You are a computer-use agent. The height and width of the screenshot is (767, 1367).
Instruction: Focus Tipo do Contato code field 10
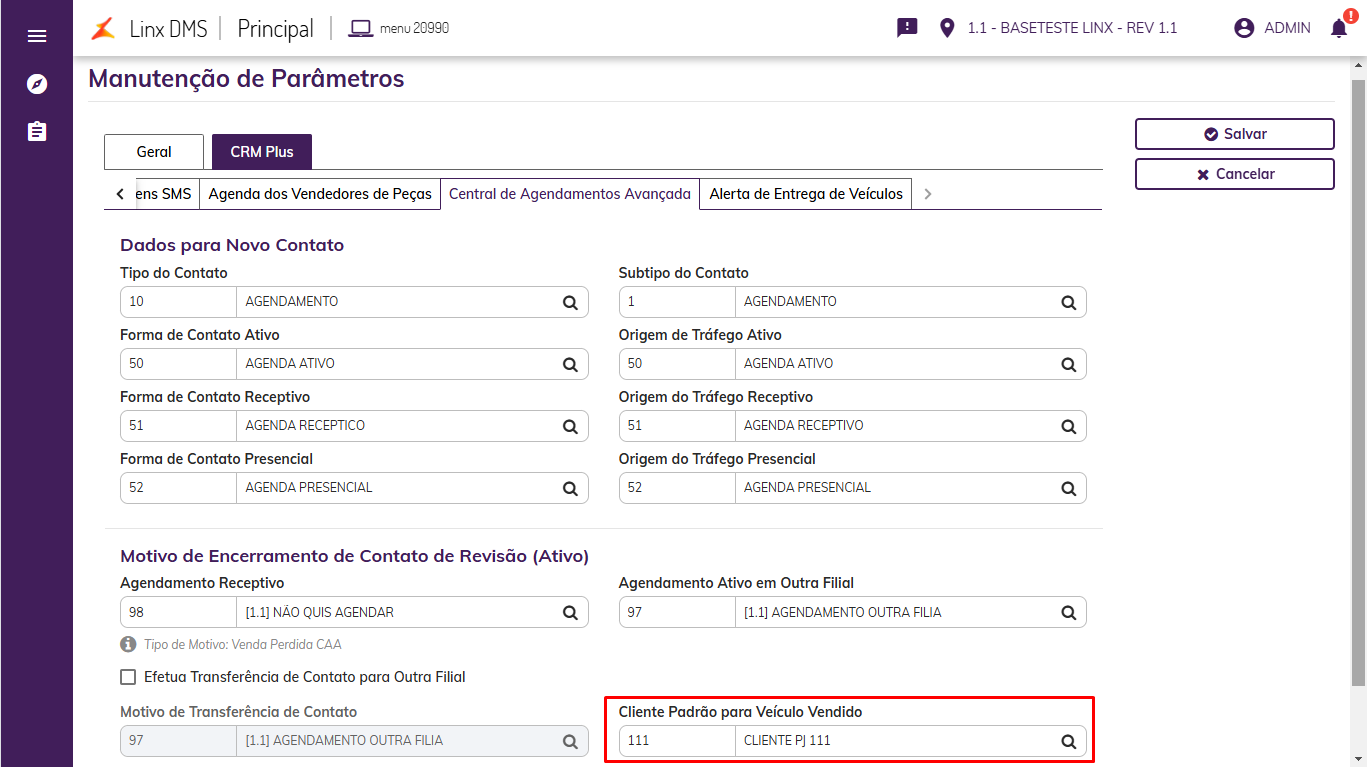[x=178, y=302]
